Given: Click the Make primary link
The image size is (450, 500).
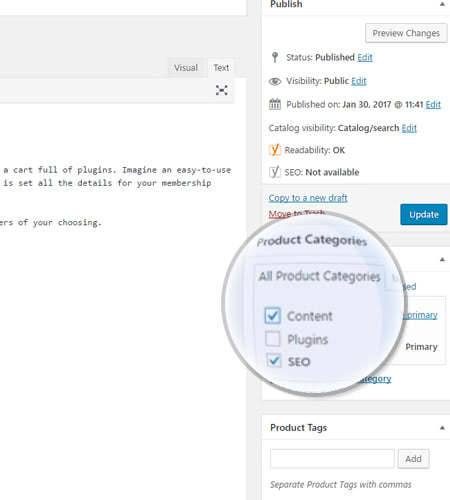Looking at the screenshot, I should click(x=421, y=315).
